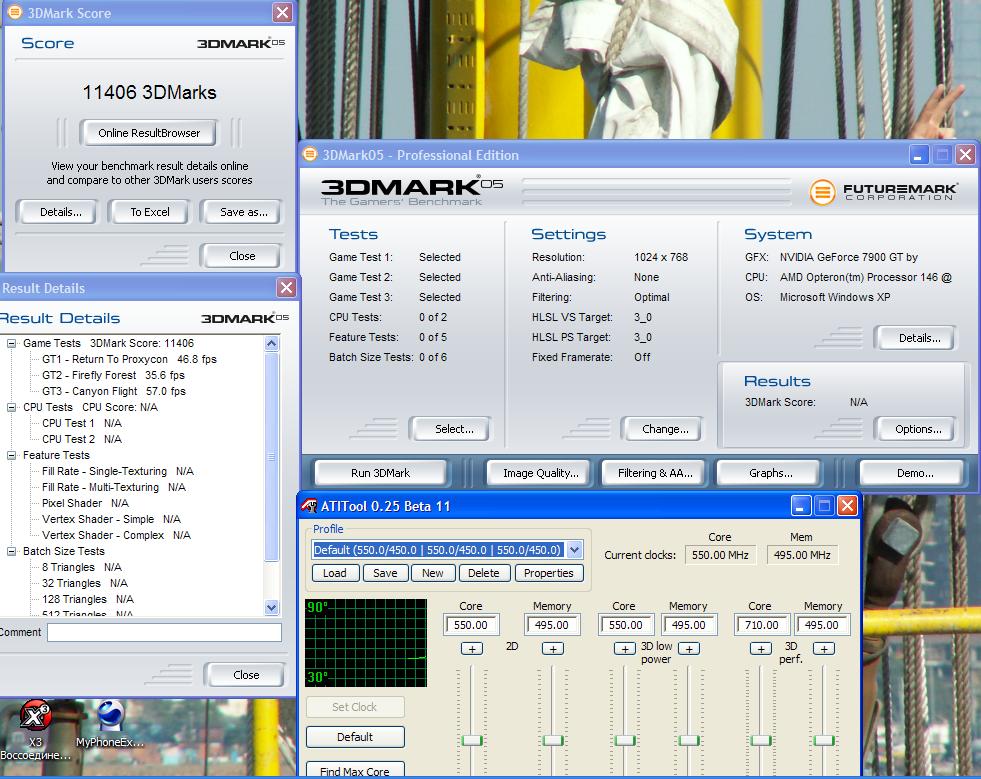
Task: Click Change... under Settings
Action: (x=665, y=429)
